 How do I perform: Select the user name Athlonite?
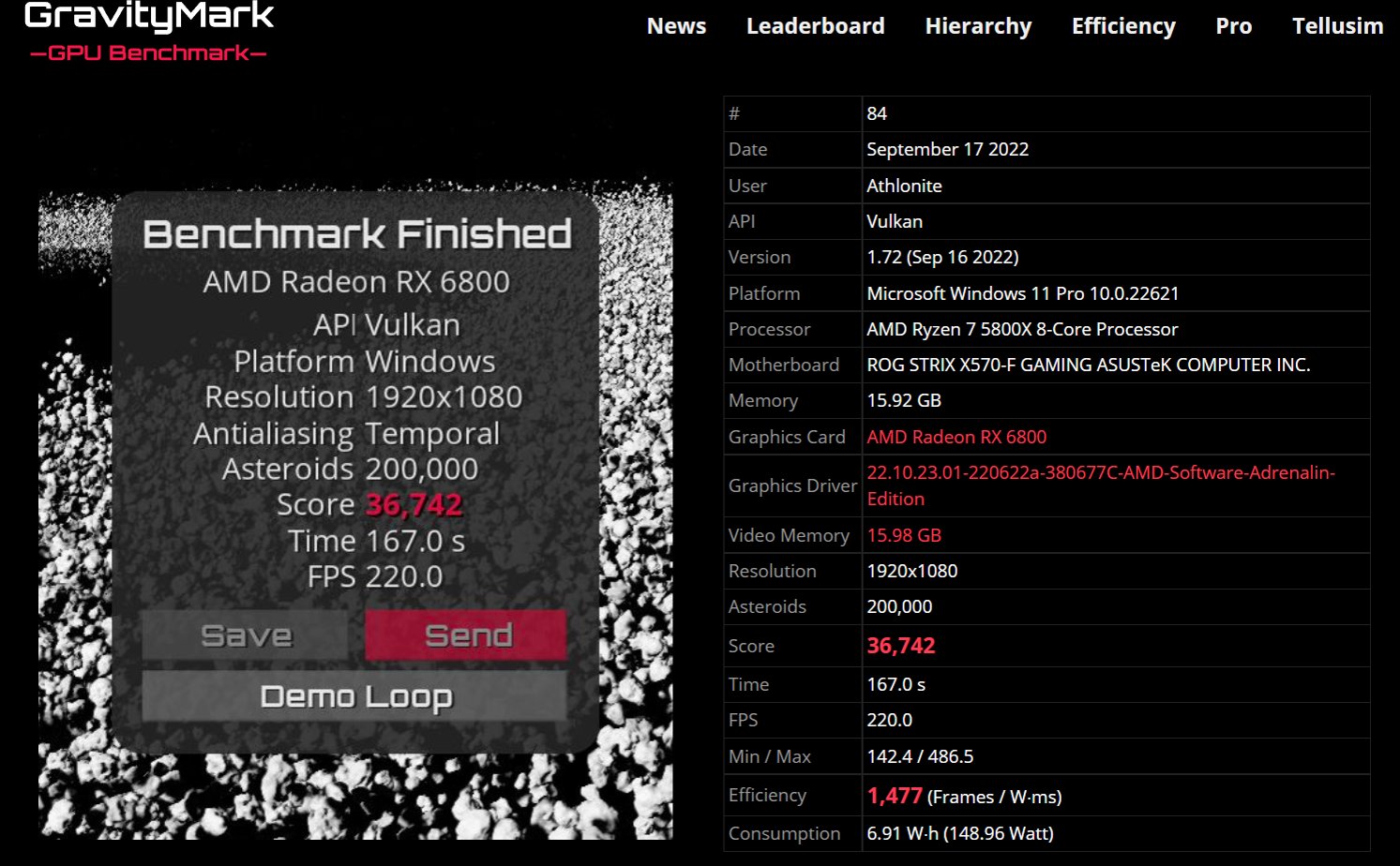(904, 186)
